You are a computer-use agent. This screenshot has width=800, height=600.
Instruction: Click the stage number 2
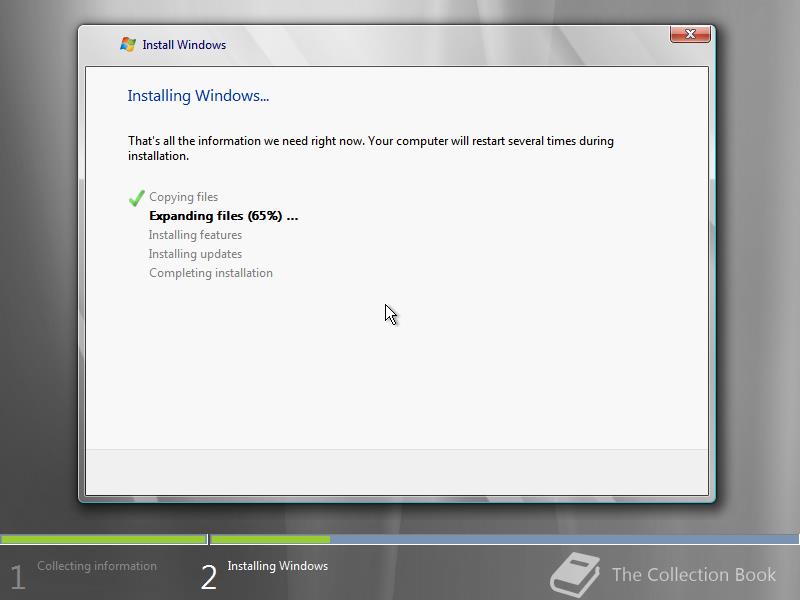click(x=209, y=578)
